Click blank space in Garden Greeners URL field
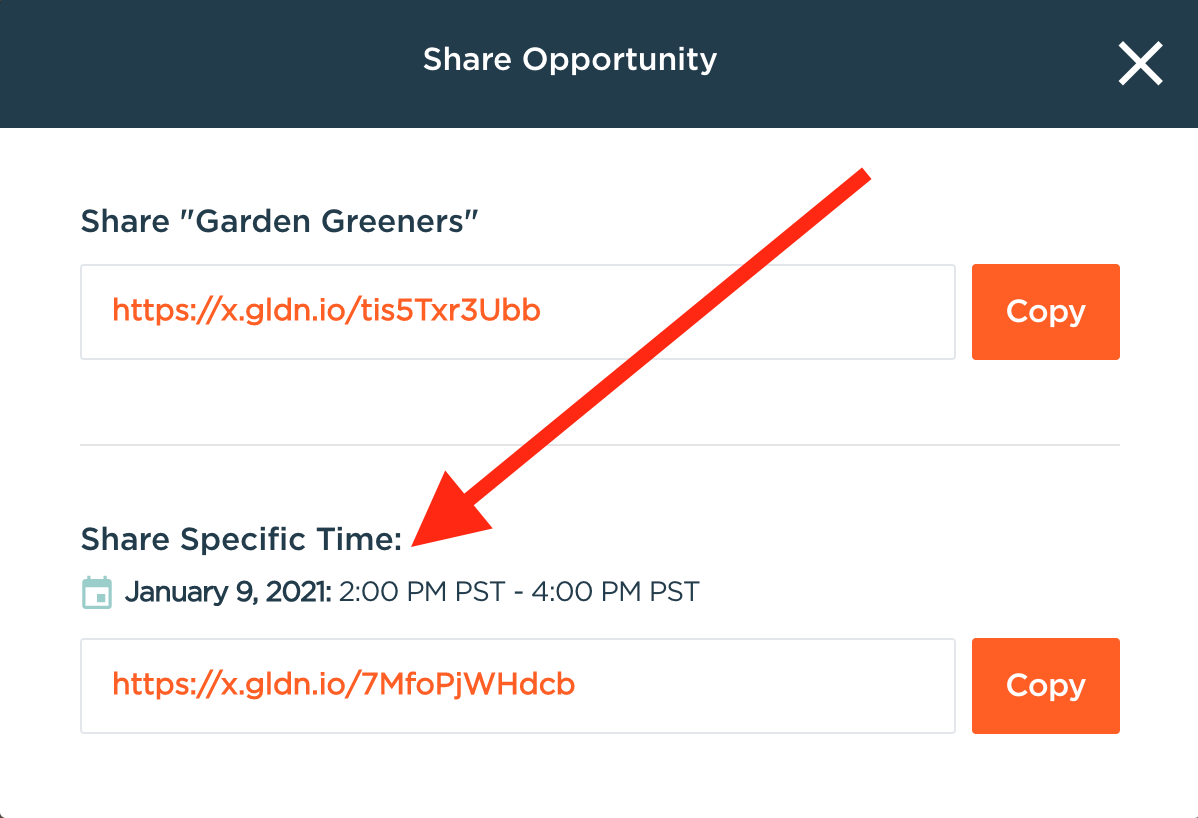This screenshot has width=1198, height=818. point(760,312)
